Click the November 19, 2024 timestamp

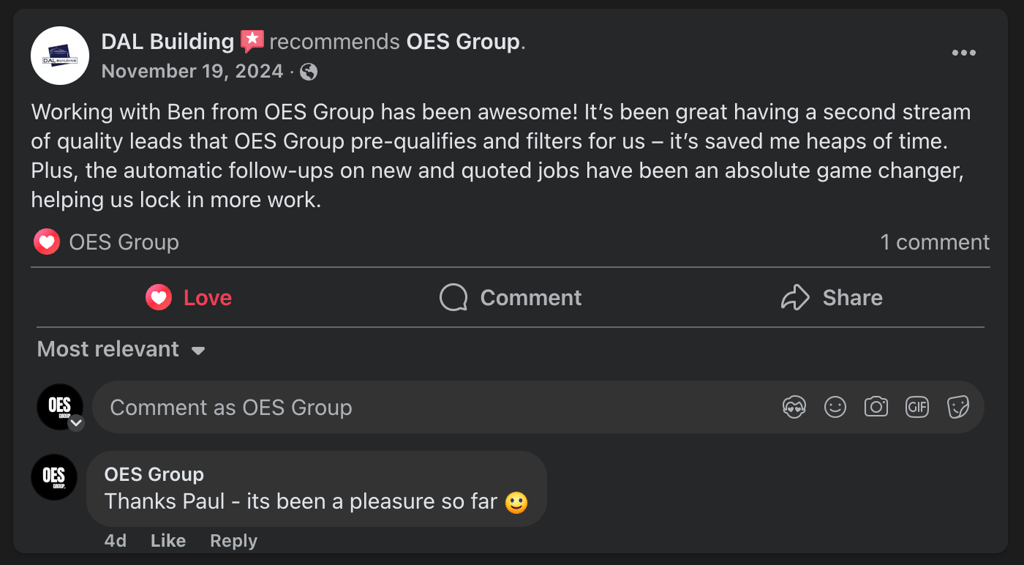tap(192, 71)
